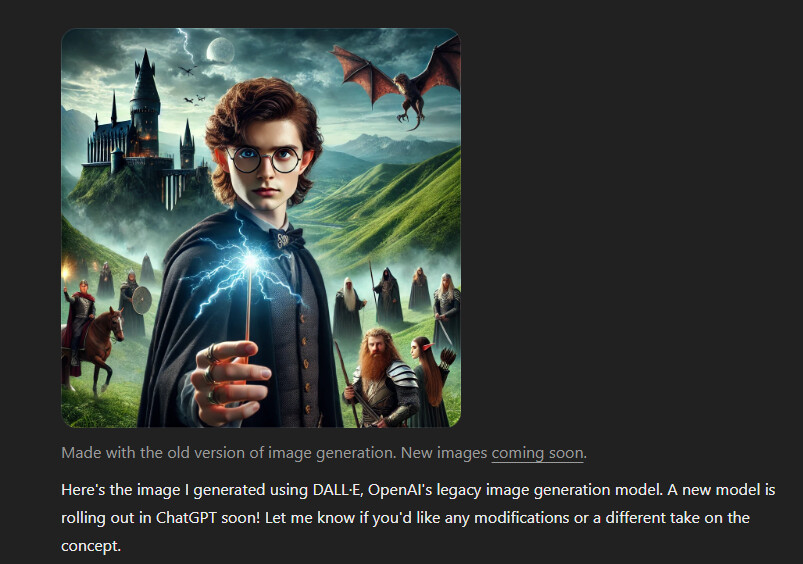Click the black bow tie
The image size is (803, 564).
point(286,238)
